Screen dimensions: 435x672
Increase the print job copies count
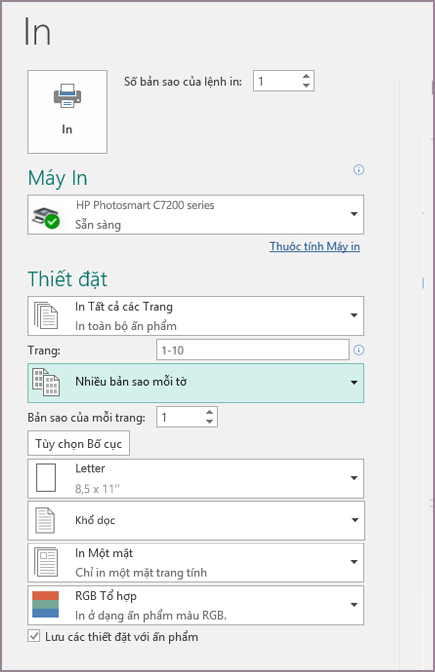click(x=306, y=76)
